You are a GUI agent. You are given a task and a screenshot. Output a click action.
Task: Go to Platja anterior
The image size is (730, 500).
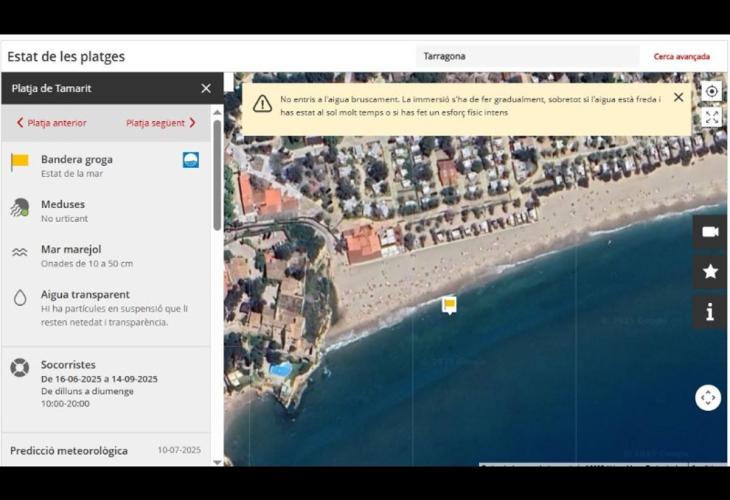coord(51,123)
